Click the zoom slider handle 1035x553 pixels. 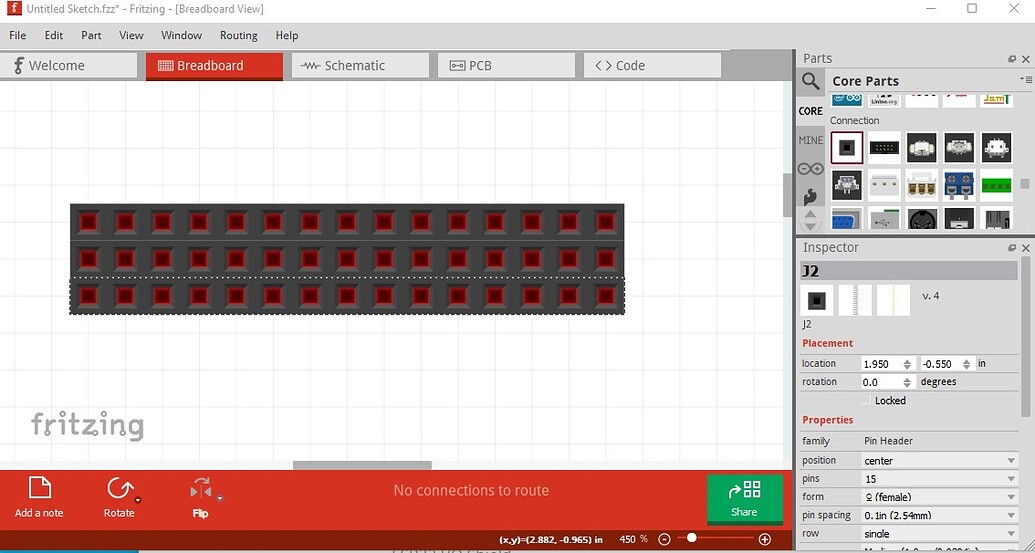click(691, 538)
